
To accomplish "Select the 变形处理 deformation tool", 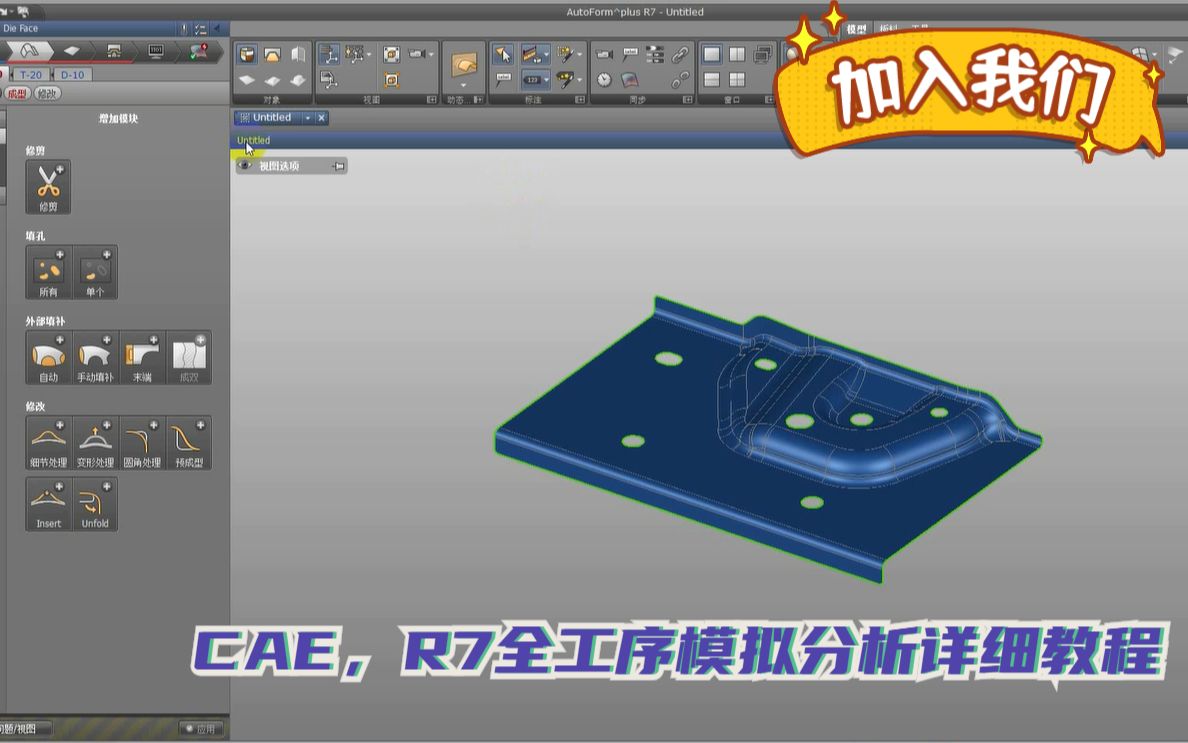I will (95, 443).
